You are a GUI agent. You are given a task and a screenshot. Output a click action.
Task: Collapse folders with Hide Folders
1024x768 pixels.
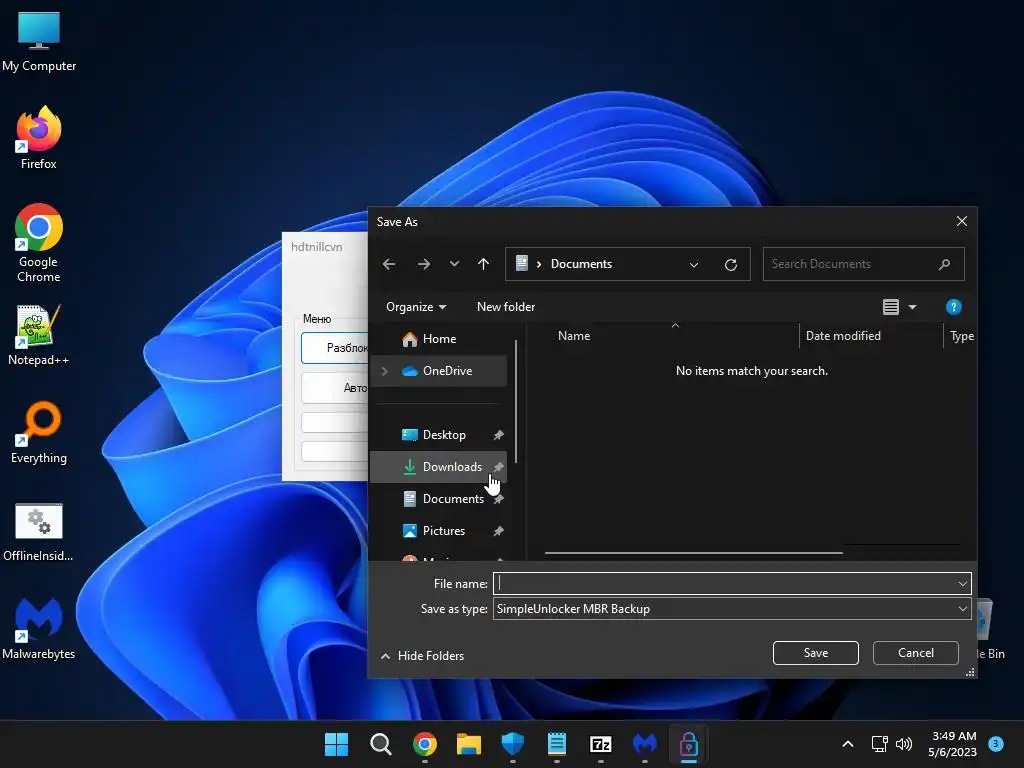click(423, 656)
